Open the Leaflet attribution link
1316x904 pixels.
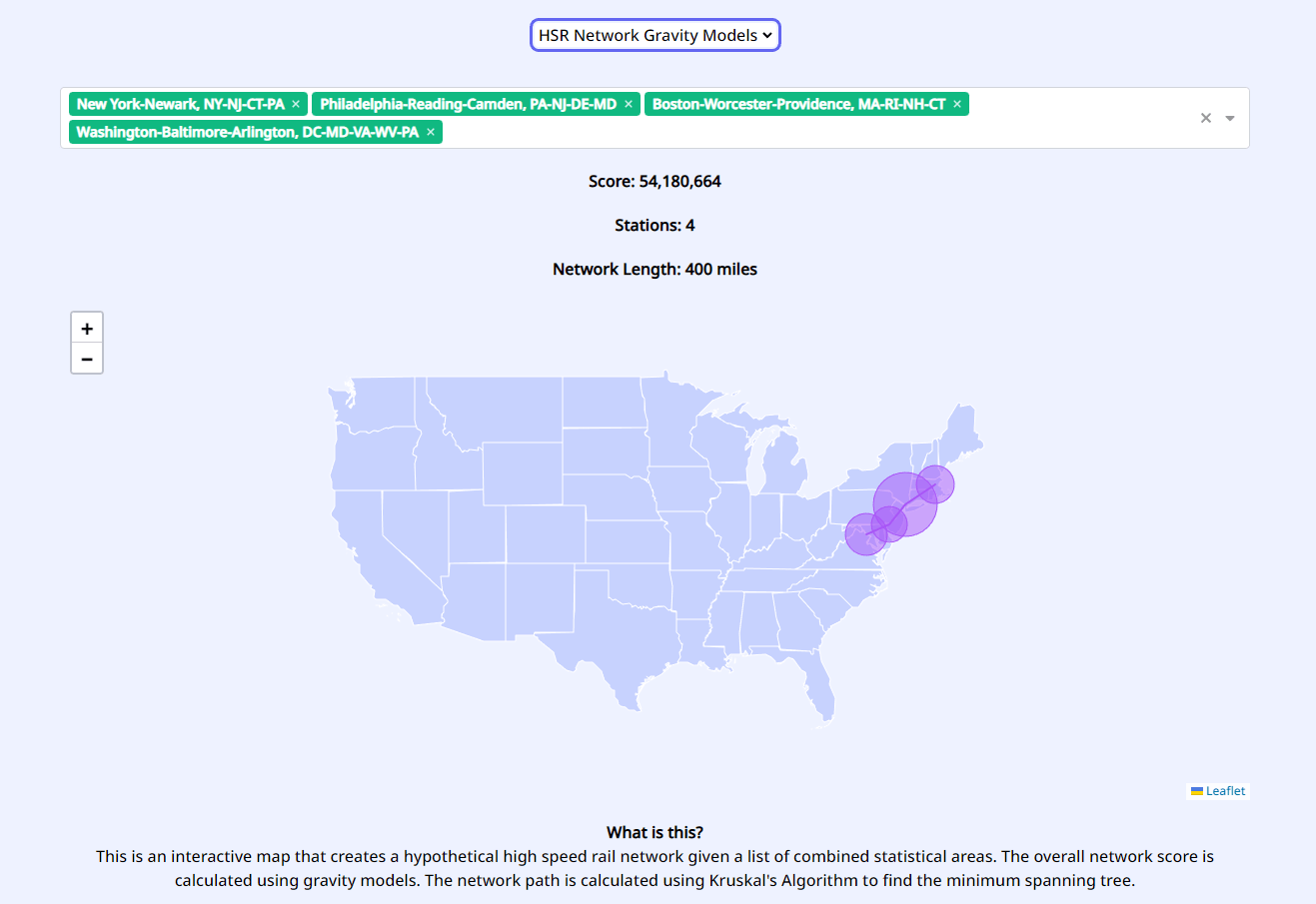tap(1225, 791)
